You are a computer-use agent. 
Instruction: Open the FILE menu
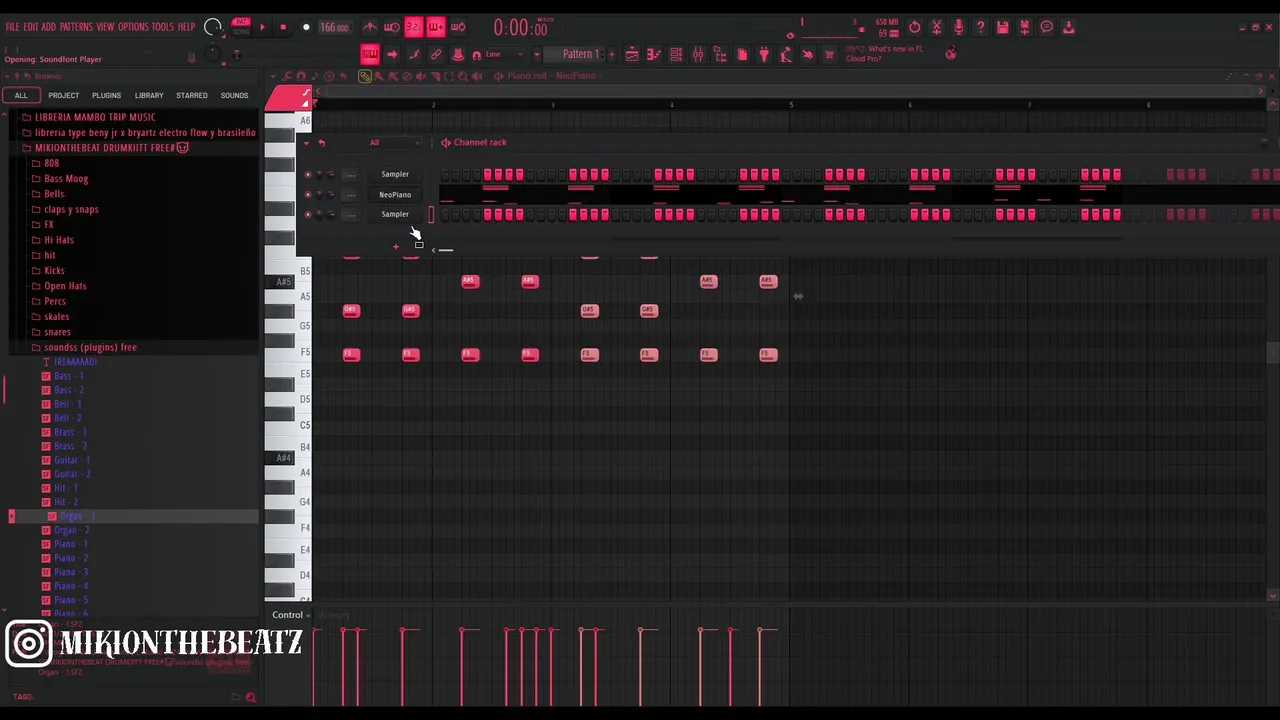coord(13,27)
